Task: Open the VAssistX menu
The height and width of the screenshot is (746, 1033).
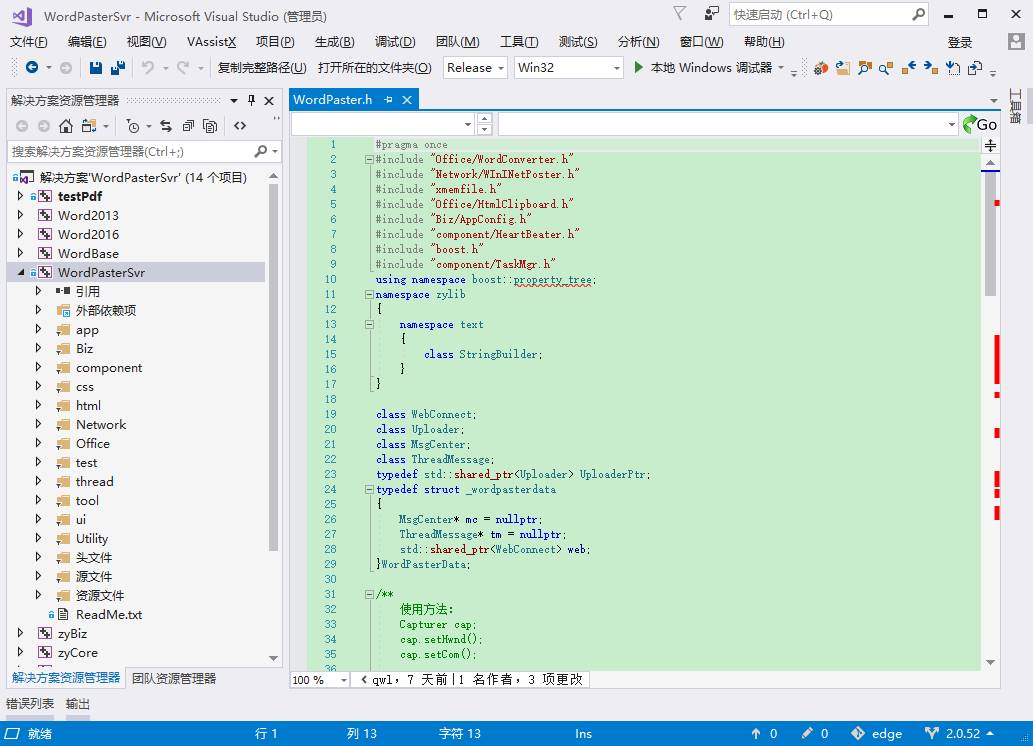Action: coord(211,42)
